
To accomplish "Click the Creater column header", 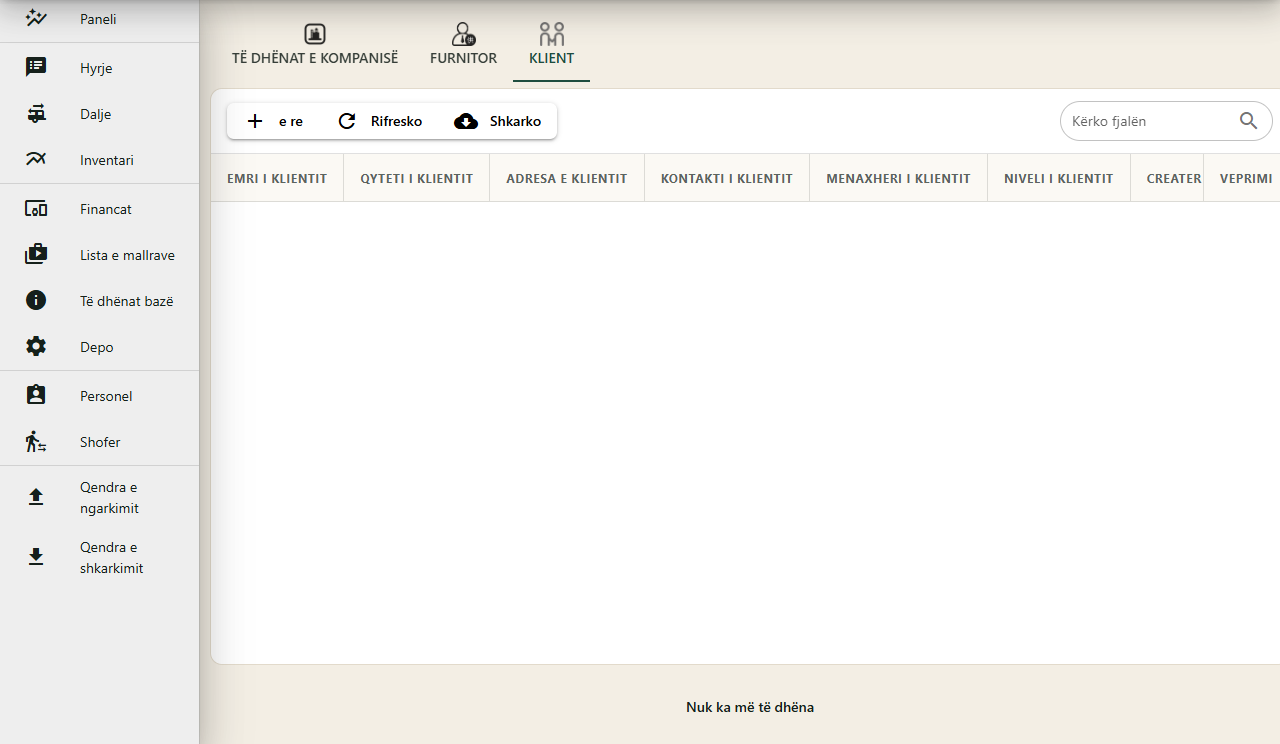I will coord(1167,178).
